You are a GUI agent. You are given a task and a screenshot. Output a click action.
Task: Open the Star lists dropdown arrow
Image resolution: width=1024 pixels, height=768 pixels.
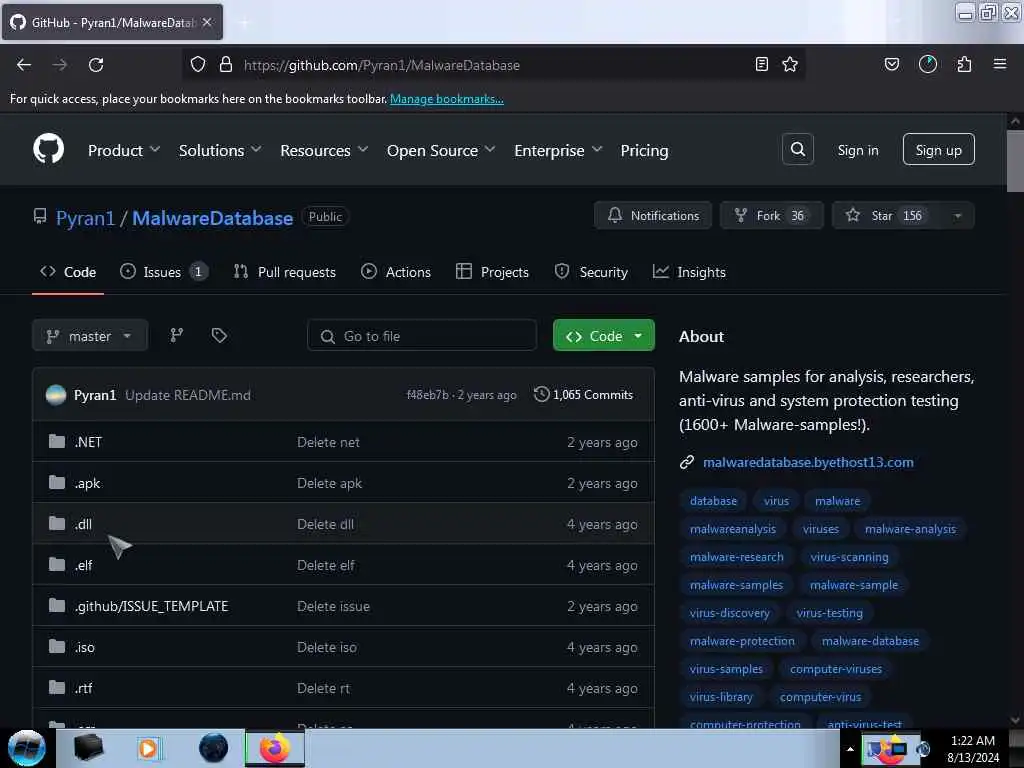coord(957,216)
